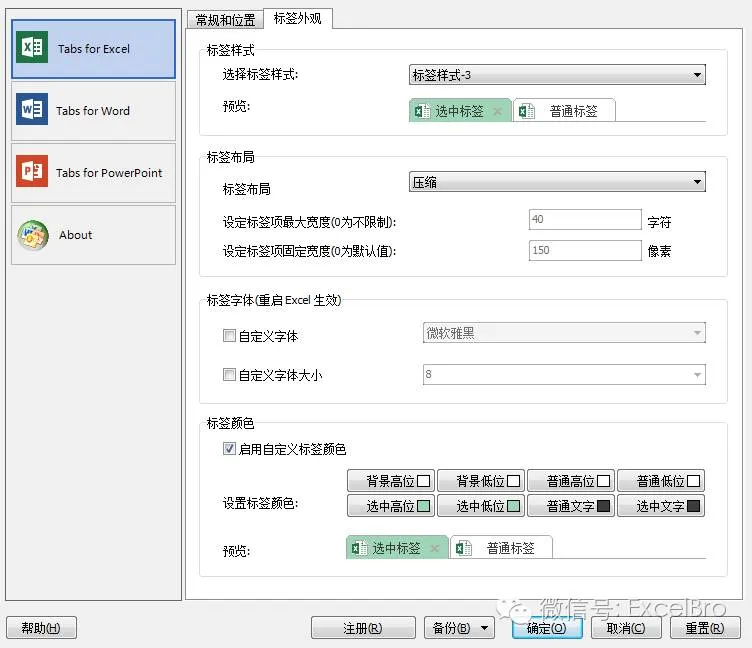Click the 选中标签 tab in top preview
The image size is (752, 648).
click(x=460, y=111)
